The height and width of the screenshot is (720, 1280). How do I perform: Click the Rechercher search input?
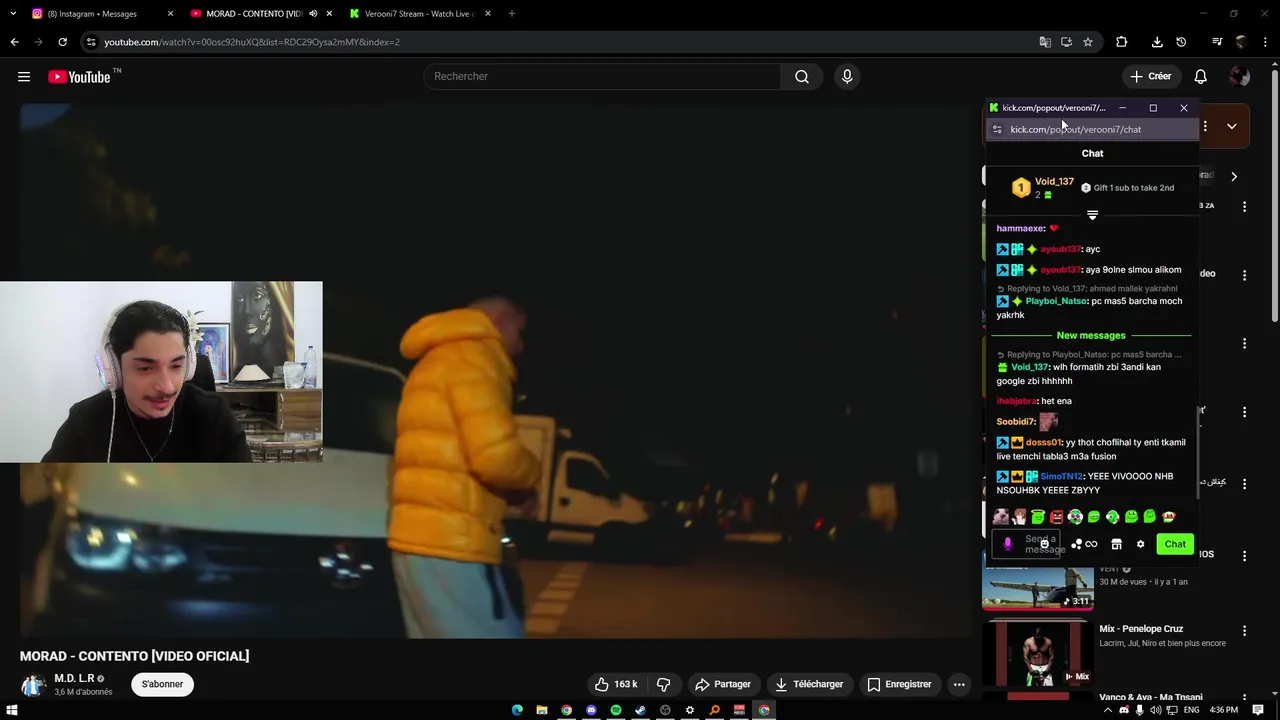tap(603, 77)
